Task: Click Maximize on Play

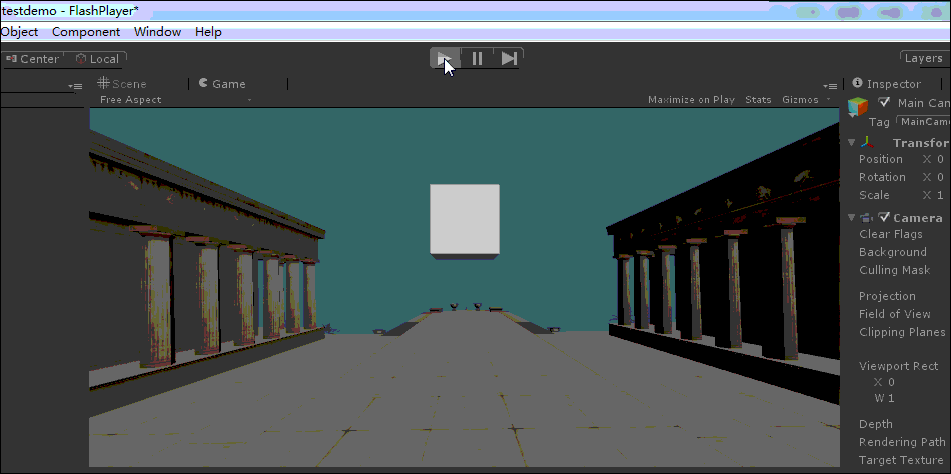Action: pyautogui.click(x=691, y=100)
